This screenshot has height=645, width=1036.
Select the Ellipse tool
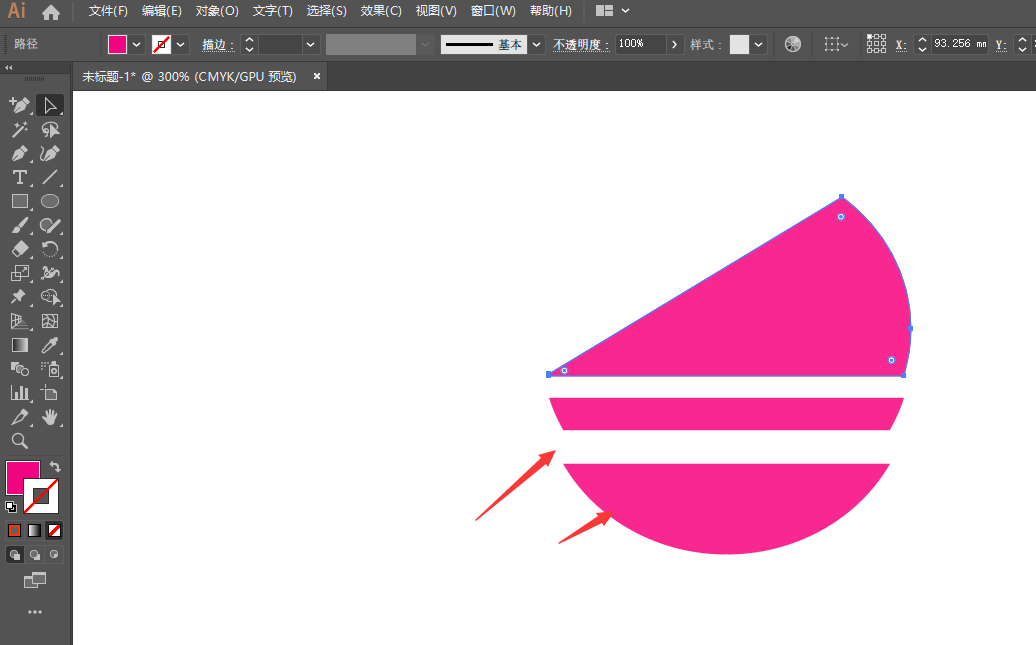coord(50,202)
